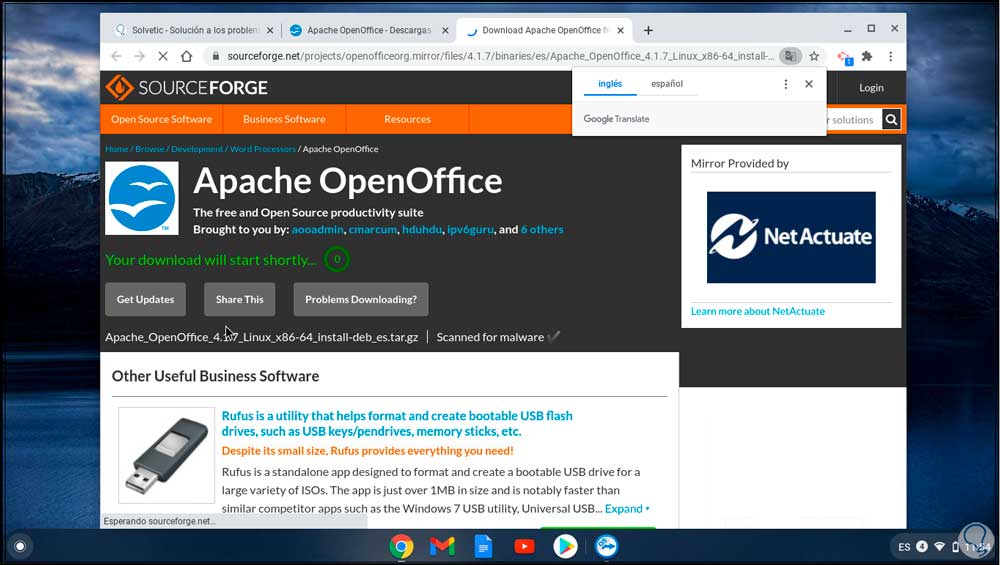Image resolution: width=1000 pixels, height=565 pixels.
Task: Open the Chrome three-dot menu
Action: 890,56
